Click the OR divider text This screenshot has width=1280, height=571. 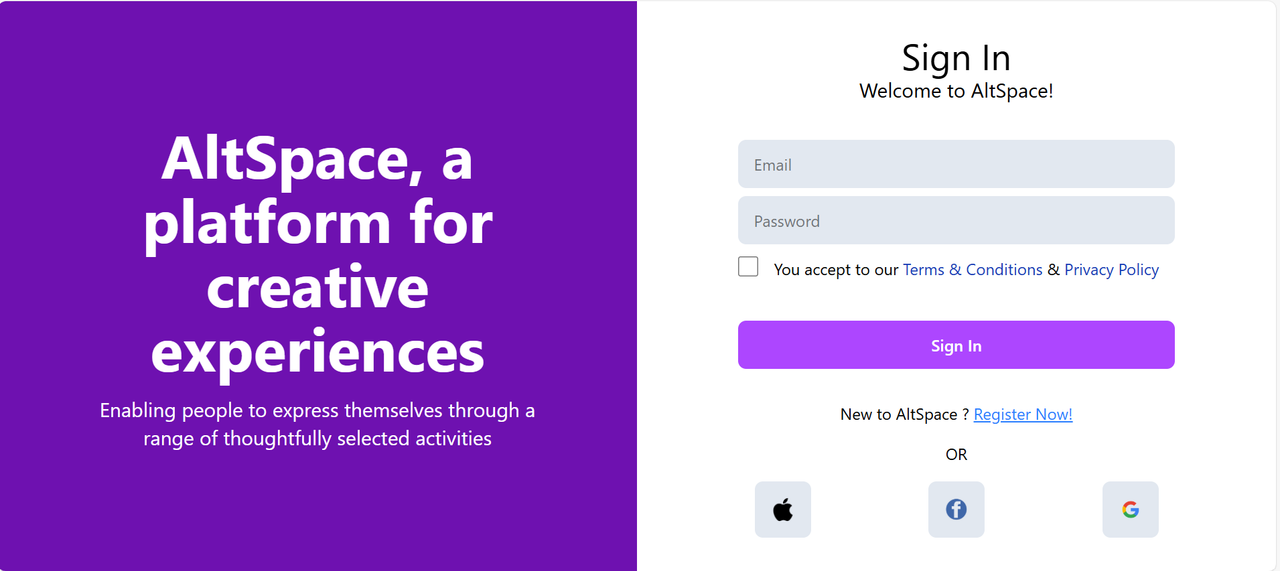[x=956, y=454]
